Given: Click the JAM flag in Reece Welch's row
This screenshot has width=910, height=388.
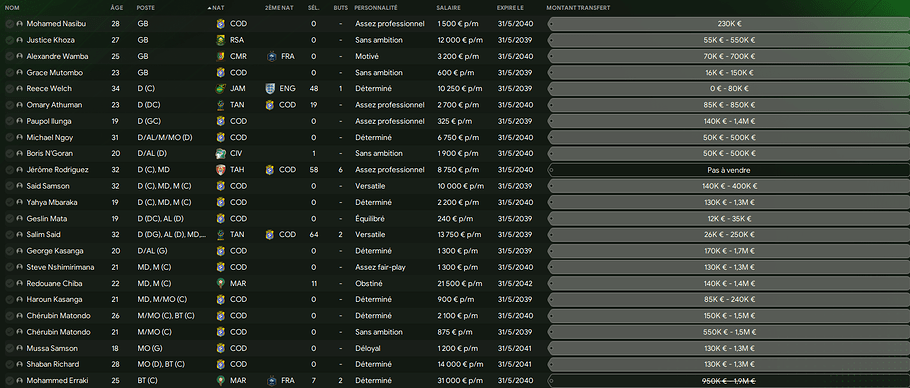Looking at the screenshot, I should 220,89.
